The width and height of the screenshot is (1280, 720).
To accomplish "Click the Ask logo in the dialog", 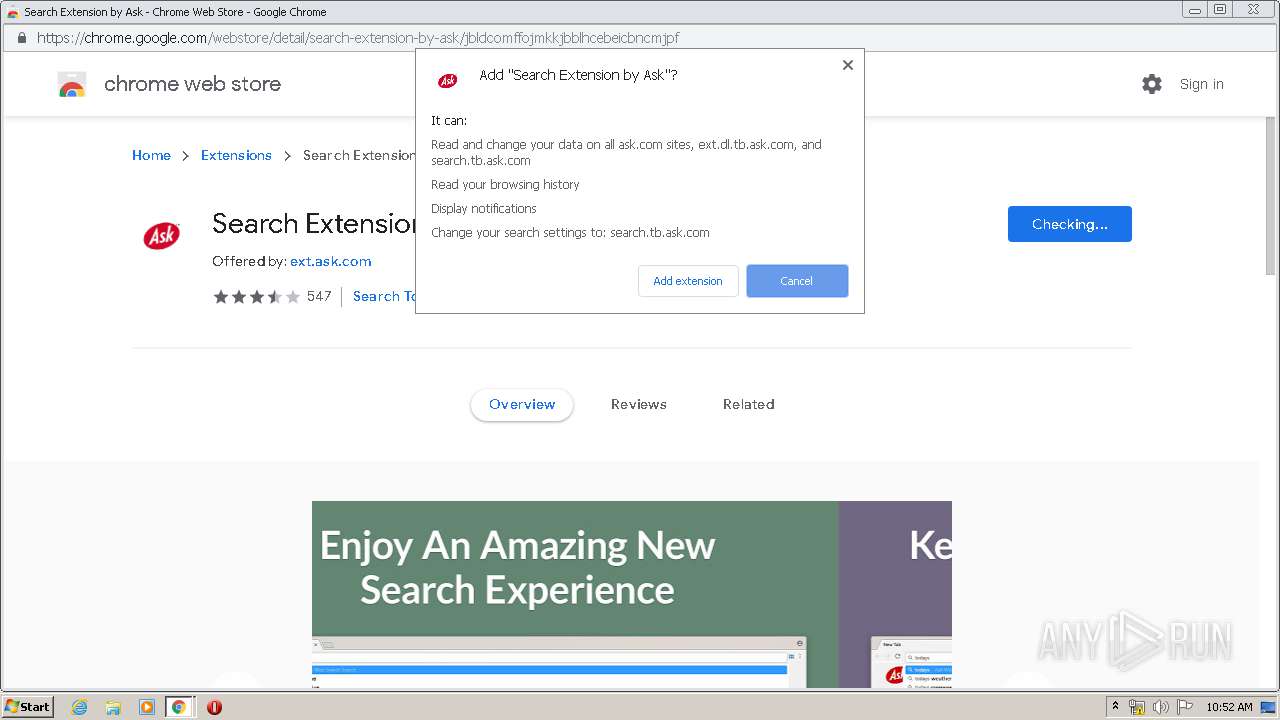I will [448, 80].
